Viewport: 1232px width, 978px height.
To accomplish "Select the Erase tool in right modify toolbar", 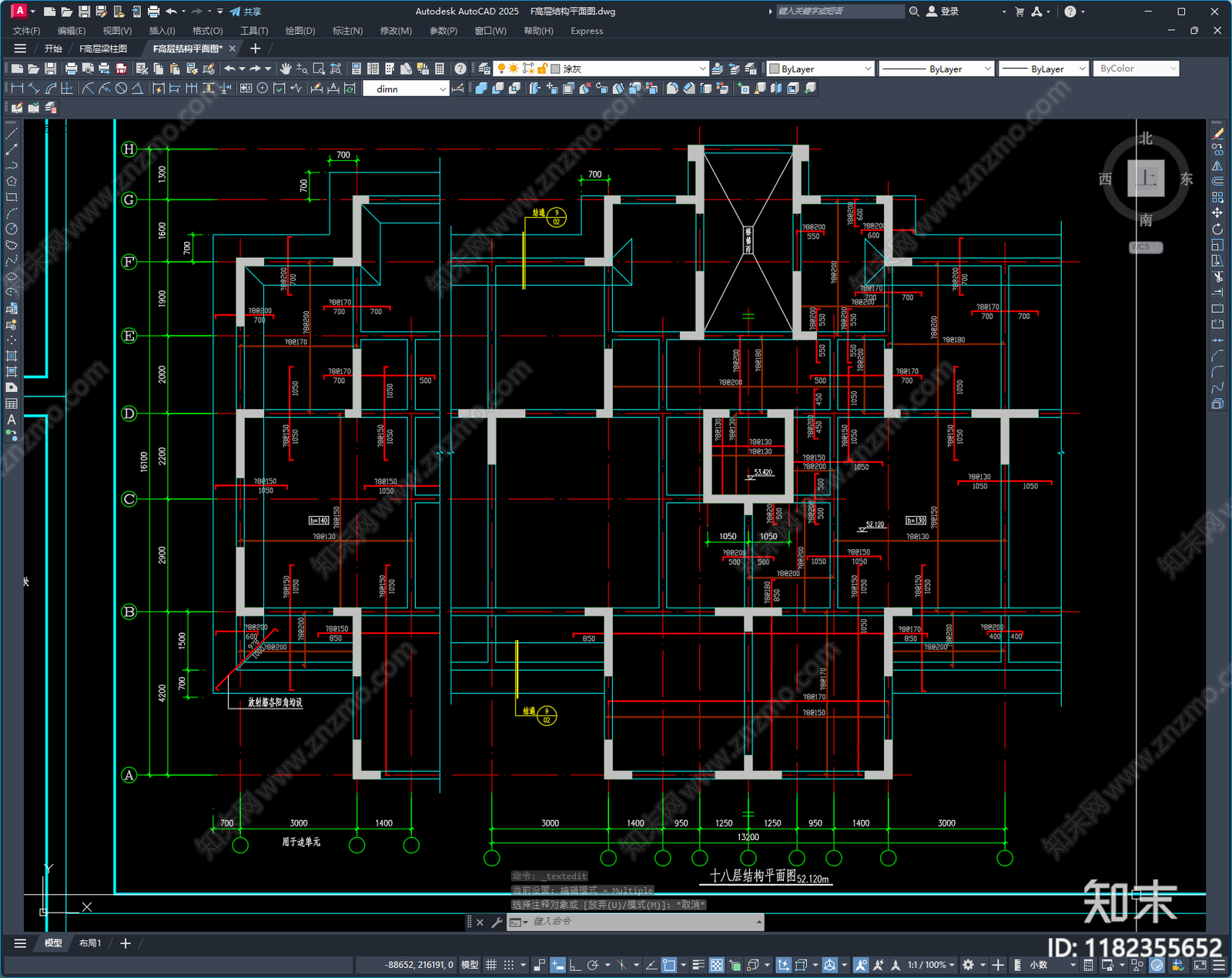I will [x=1217, y=133].
